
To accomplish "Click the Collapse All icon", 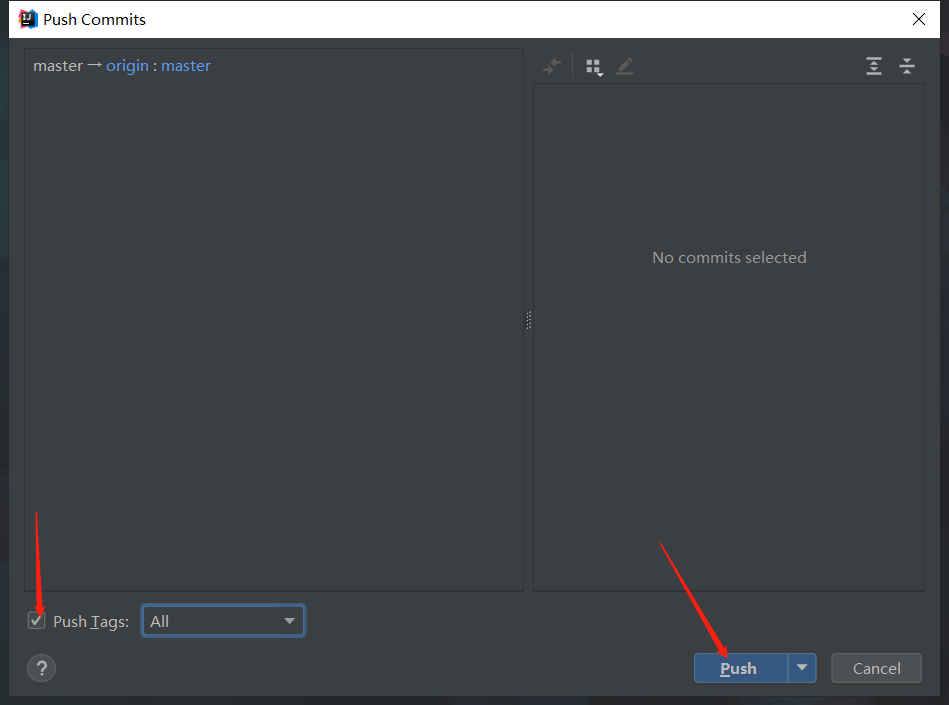I will click(907, 67).
